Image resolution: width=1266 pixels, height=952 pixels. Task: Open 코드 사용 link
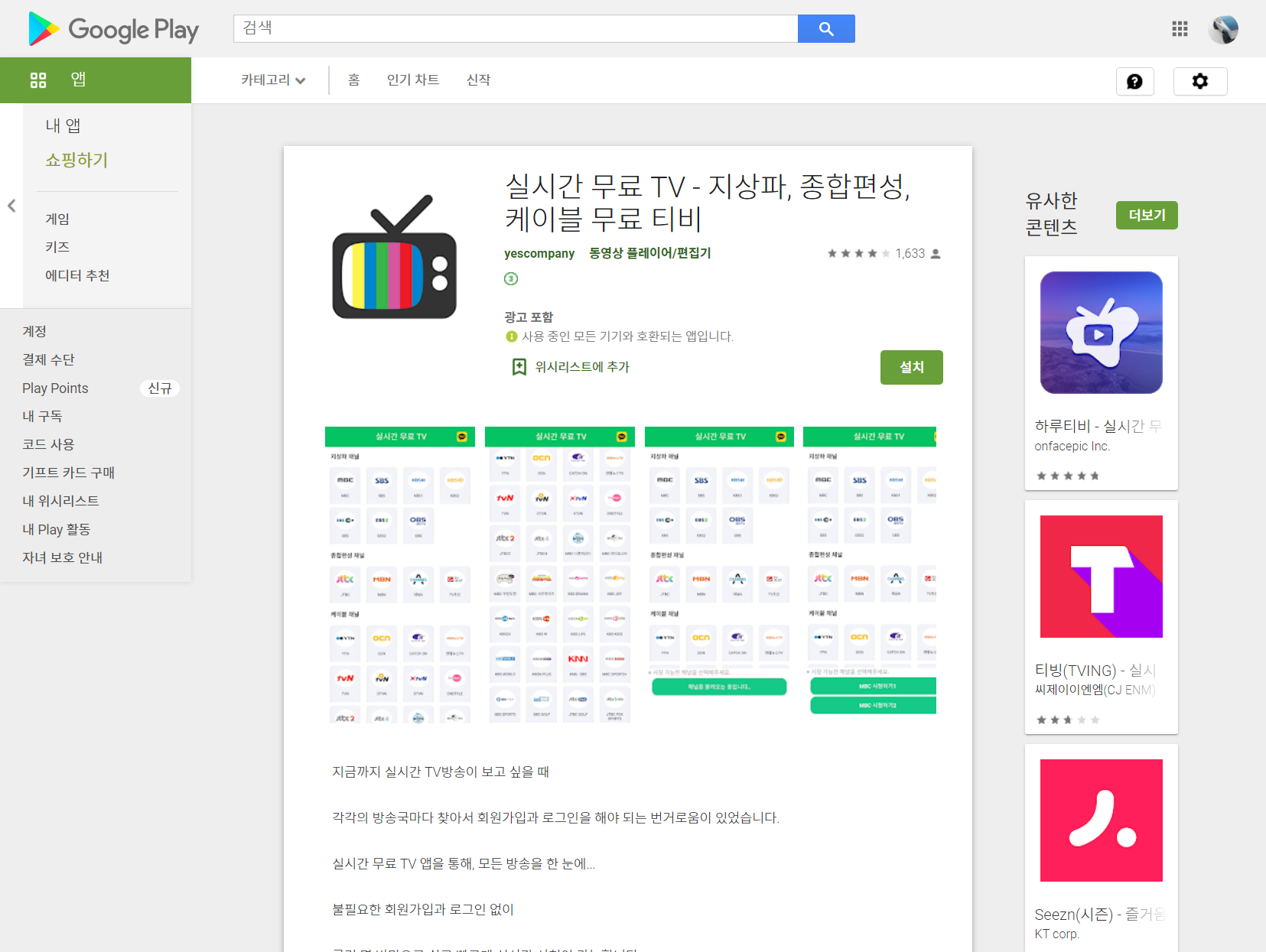click(48, 444)
